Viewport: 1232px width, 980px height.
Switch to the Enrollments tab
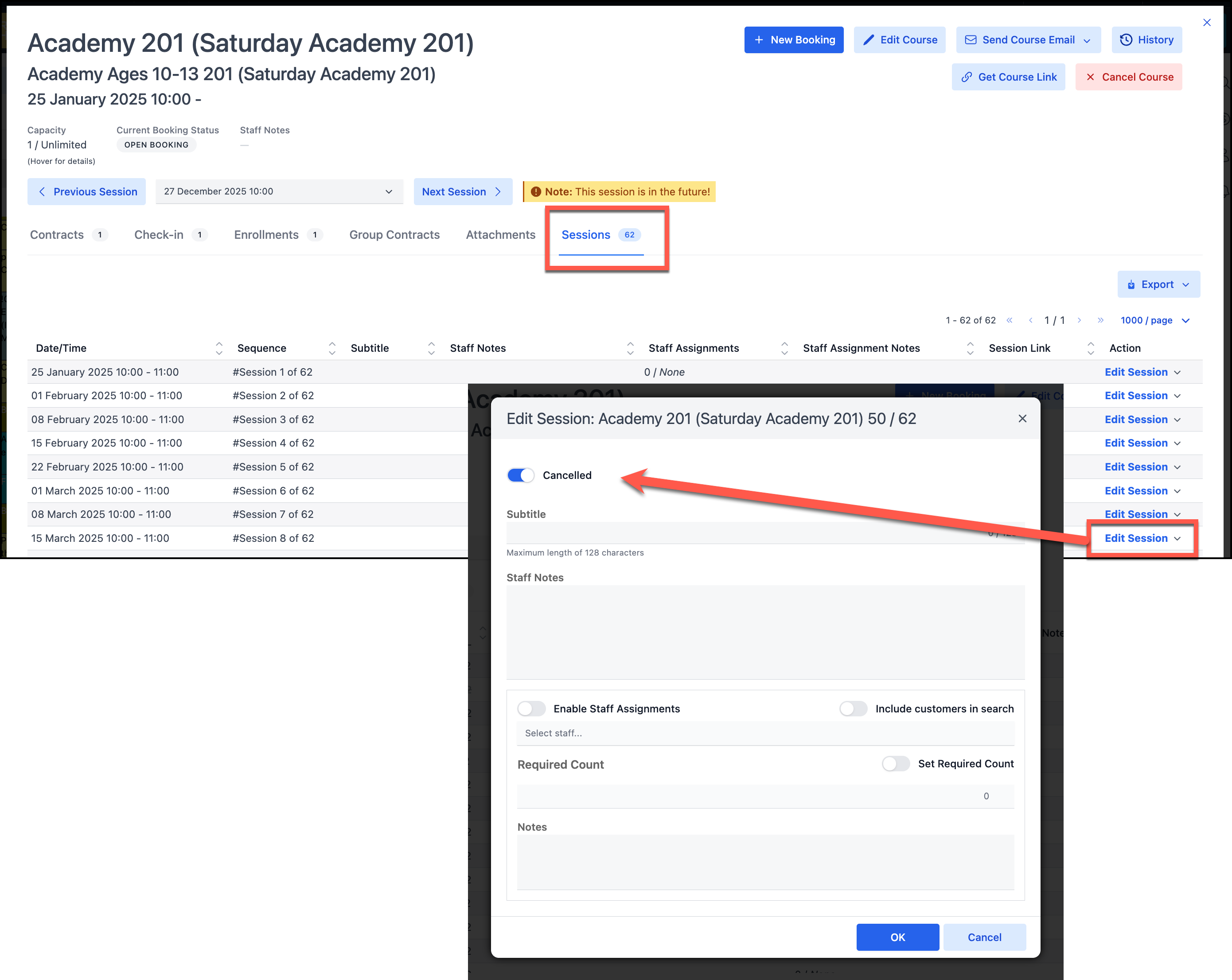pos(266,234)
